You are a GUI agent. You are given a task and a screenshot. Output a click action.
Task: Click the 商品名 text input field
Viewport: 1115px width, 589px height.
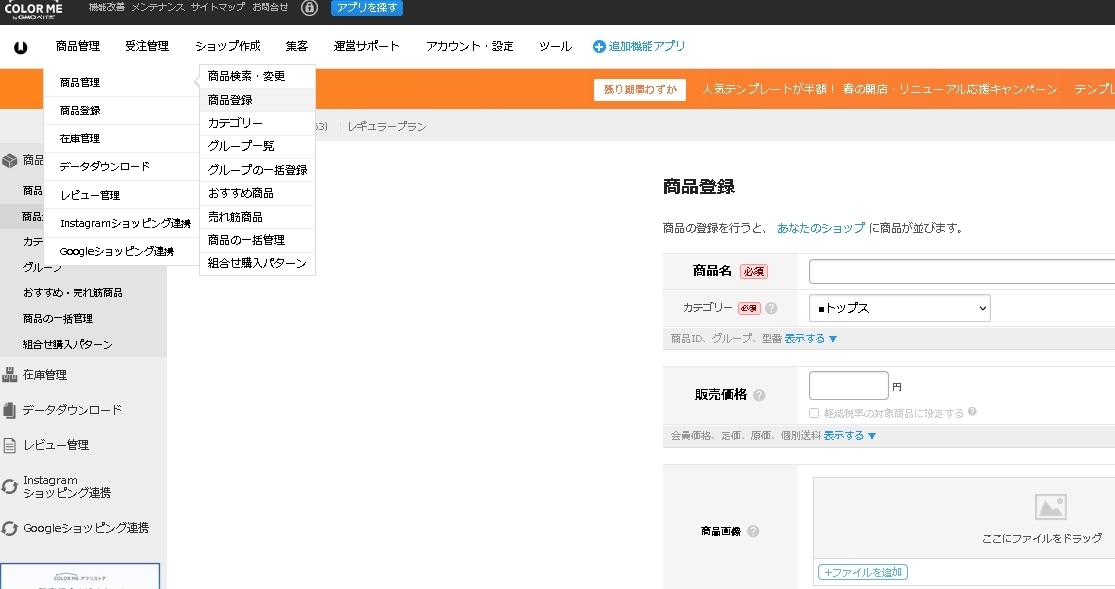(962, 271)
